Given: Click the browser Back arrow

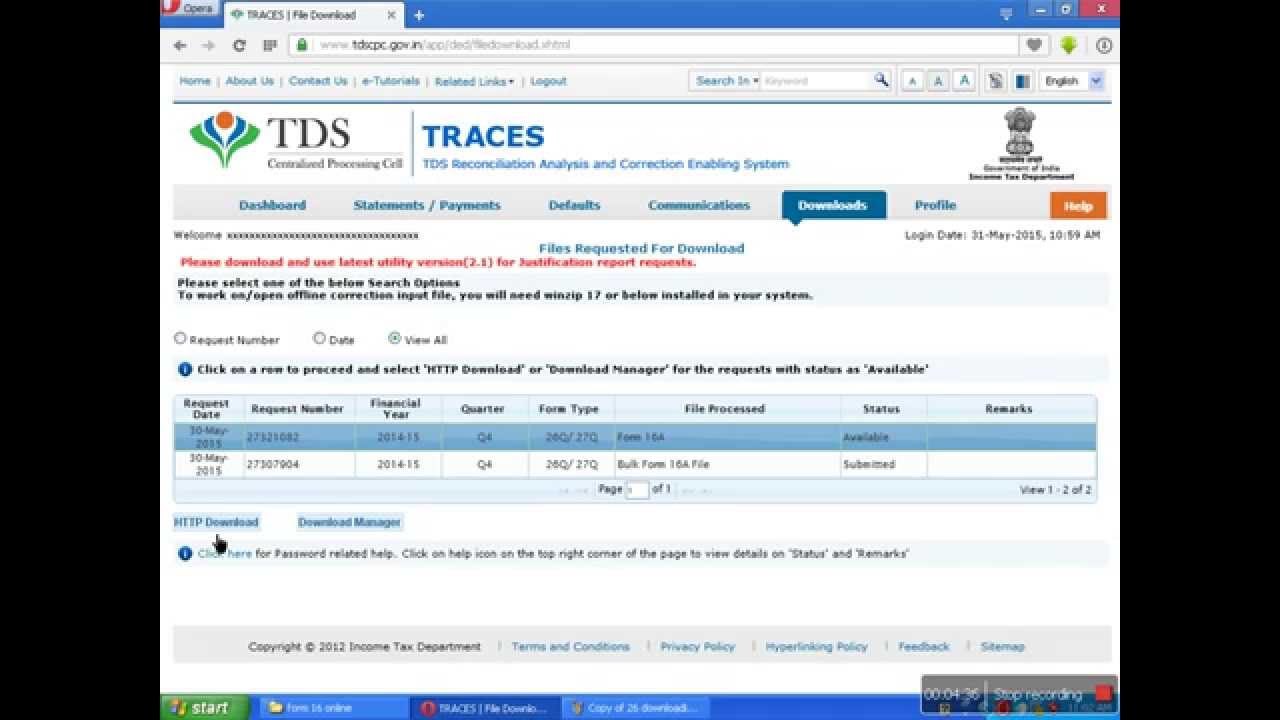Looking at the screenshot, I should 180,45.
